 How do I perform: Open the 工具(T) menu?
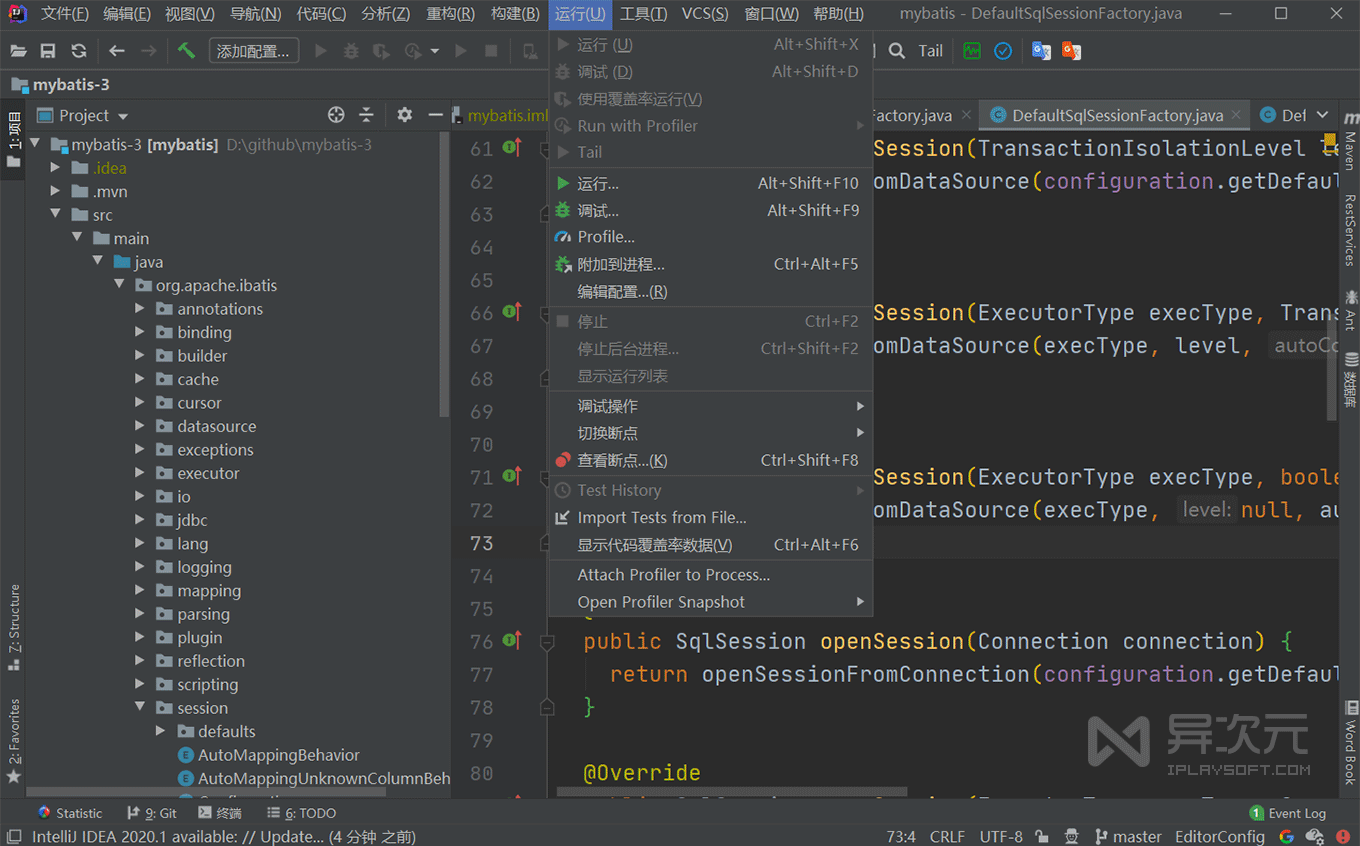click(x=643, y=14)
